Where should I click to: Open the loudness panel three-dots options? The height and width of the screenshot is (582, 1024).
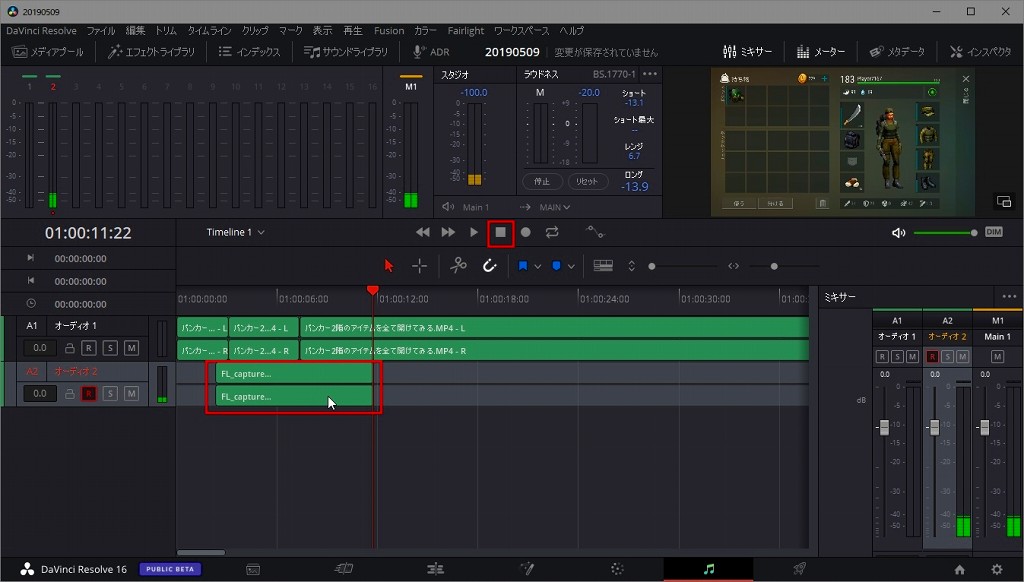click(x=650, y=74)
